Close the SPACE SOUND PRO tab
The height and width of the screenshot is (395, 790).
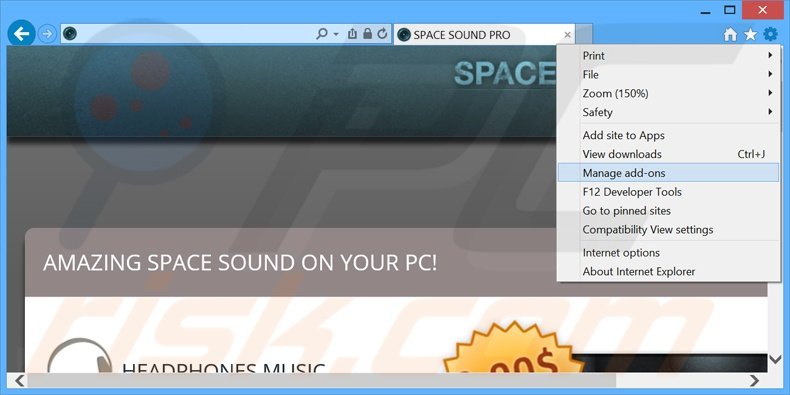pyautogui.click(x=567, y=35)
